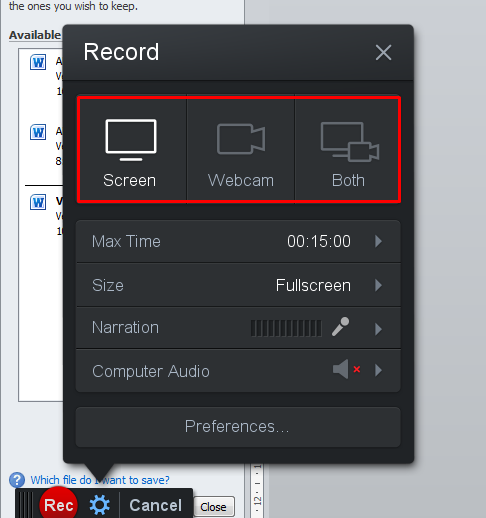
Task: Open the Preferences... dialog
Action: [x=238, y=427]
